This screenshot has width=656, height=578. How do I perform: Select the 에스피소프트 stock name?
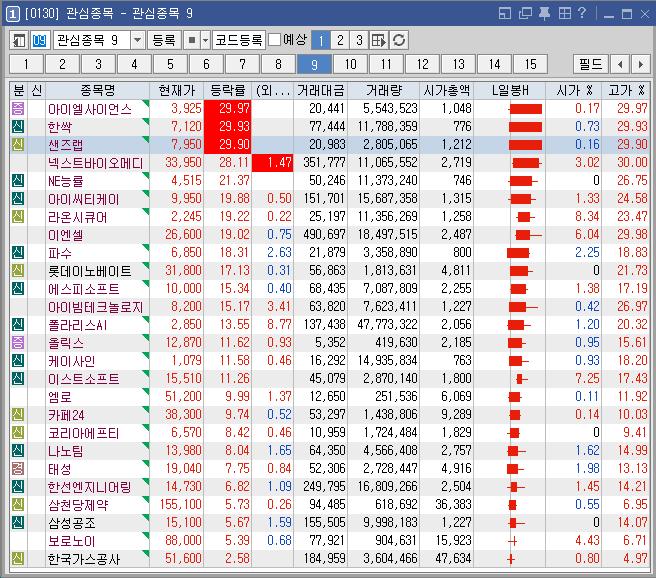(84, 289)
